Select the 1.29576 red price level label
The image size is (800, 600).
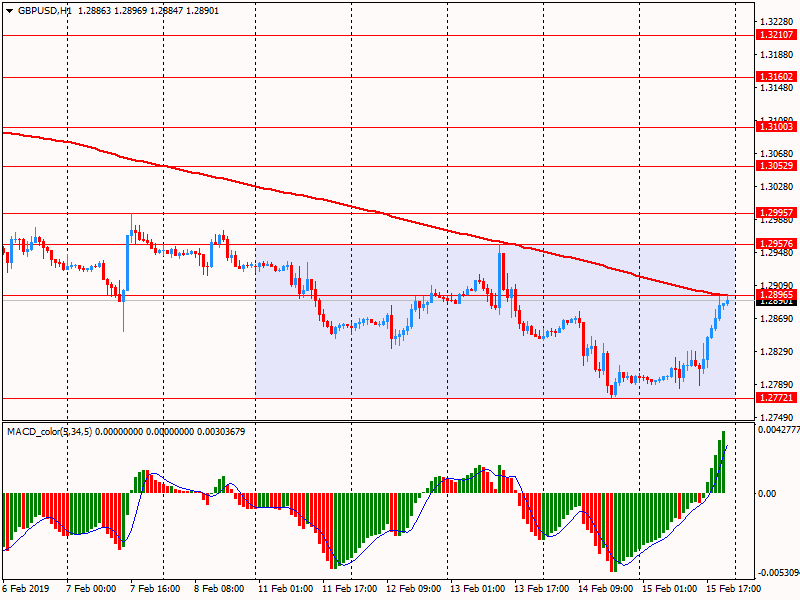[776, 243]
